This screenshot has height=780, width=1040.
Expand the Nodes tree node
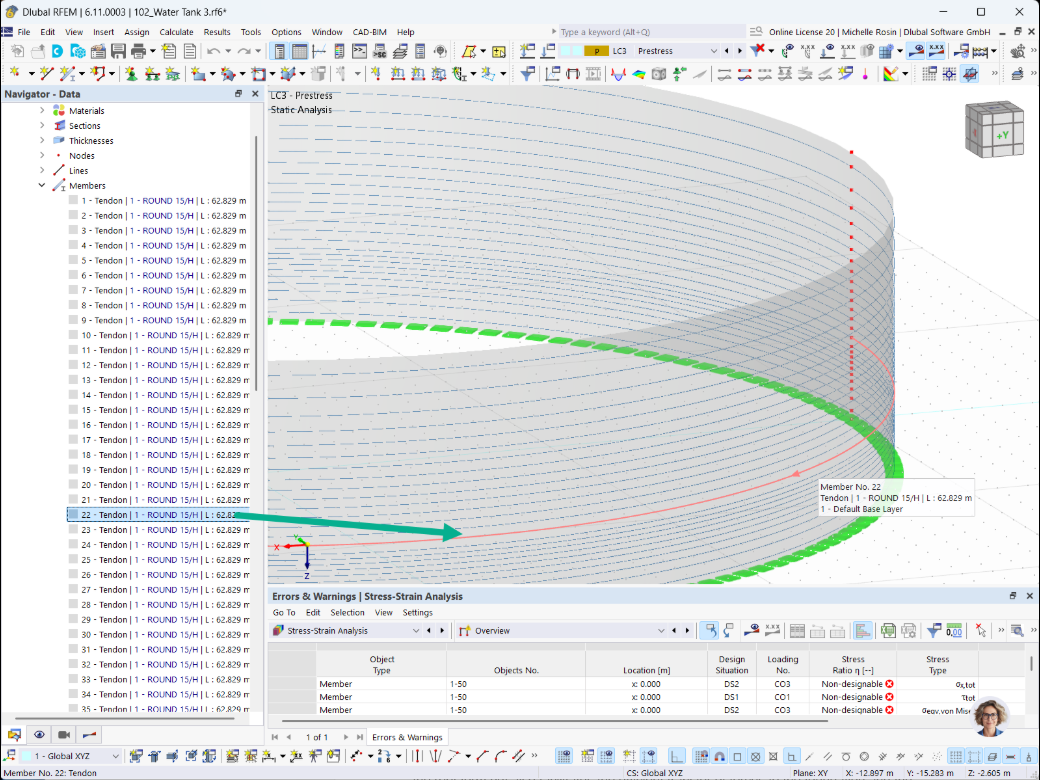42,155
